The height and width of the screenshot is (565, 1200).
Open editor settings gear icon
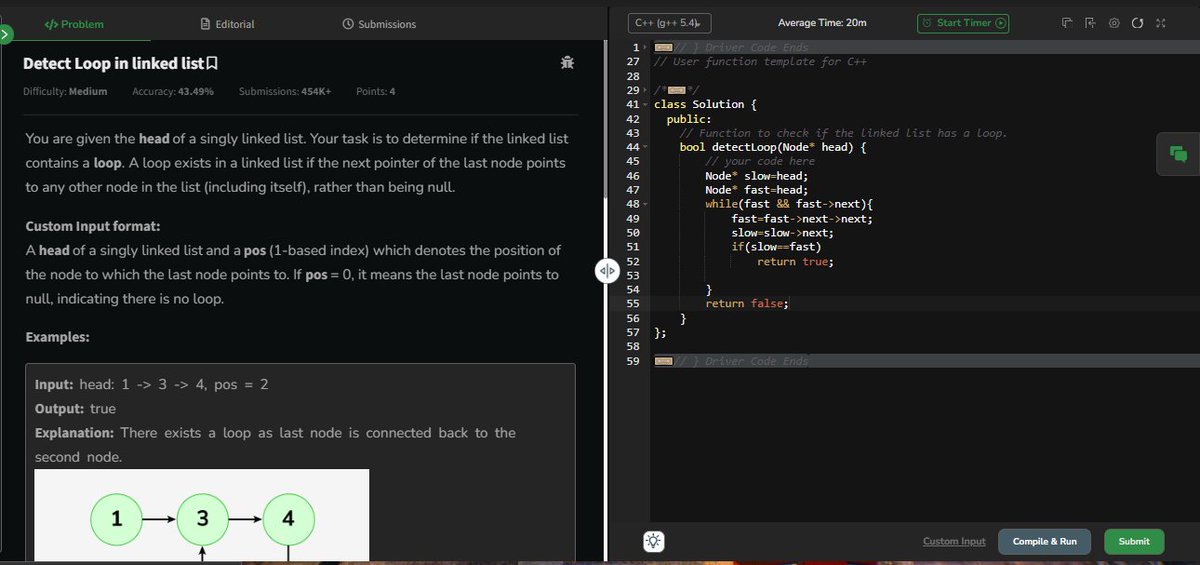(x=1113, y=23)
